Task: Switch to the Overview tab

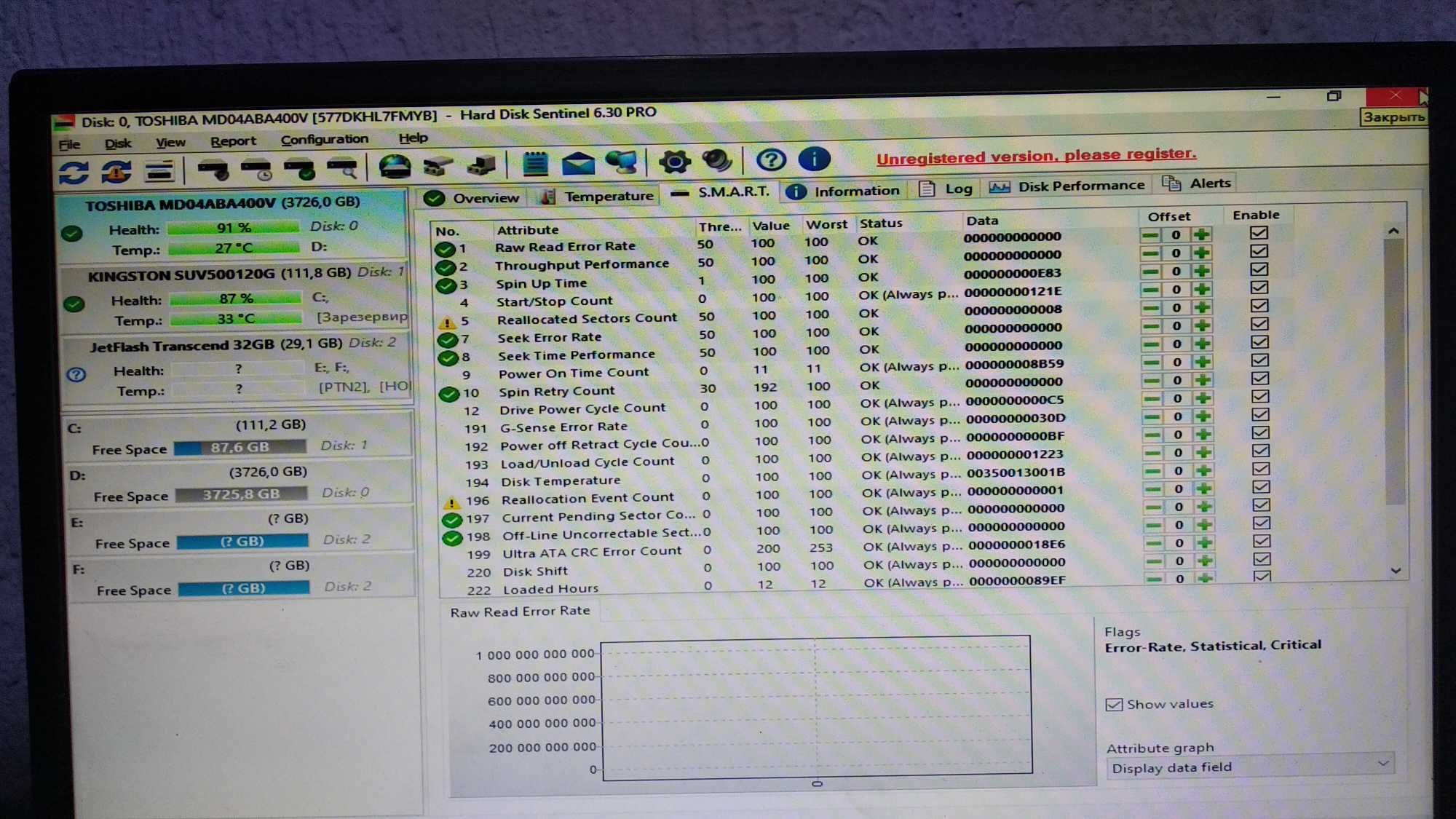Action: tap(472, 198)
